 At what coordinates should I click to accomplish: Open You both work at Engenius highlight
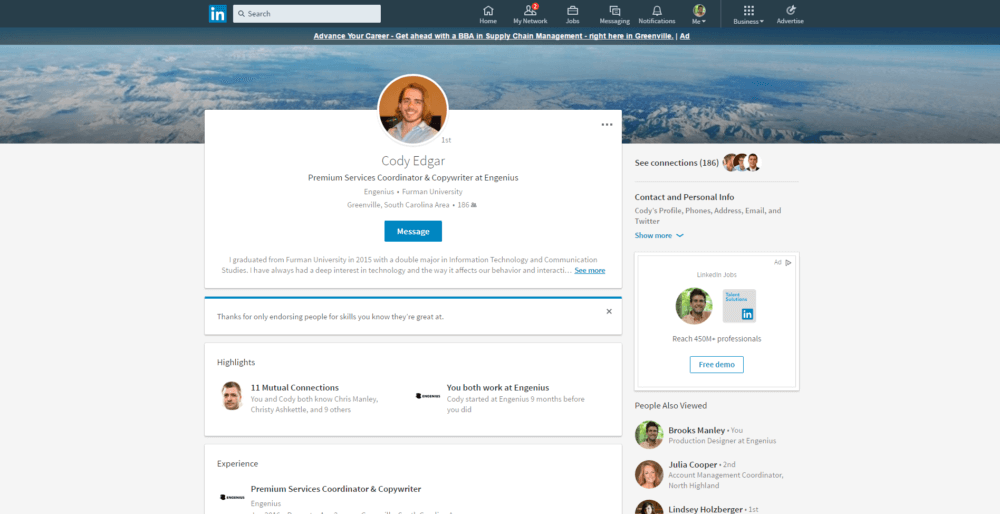(x=497, y=388)
